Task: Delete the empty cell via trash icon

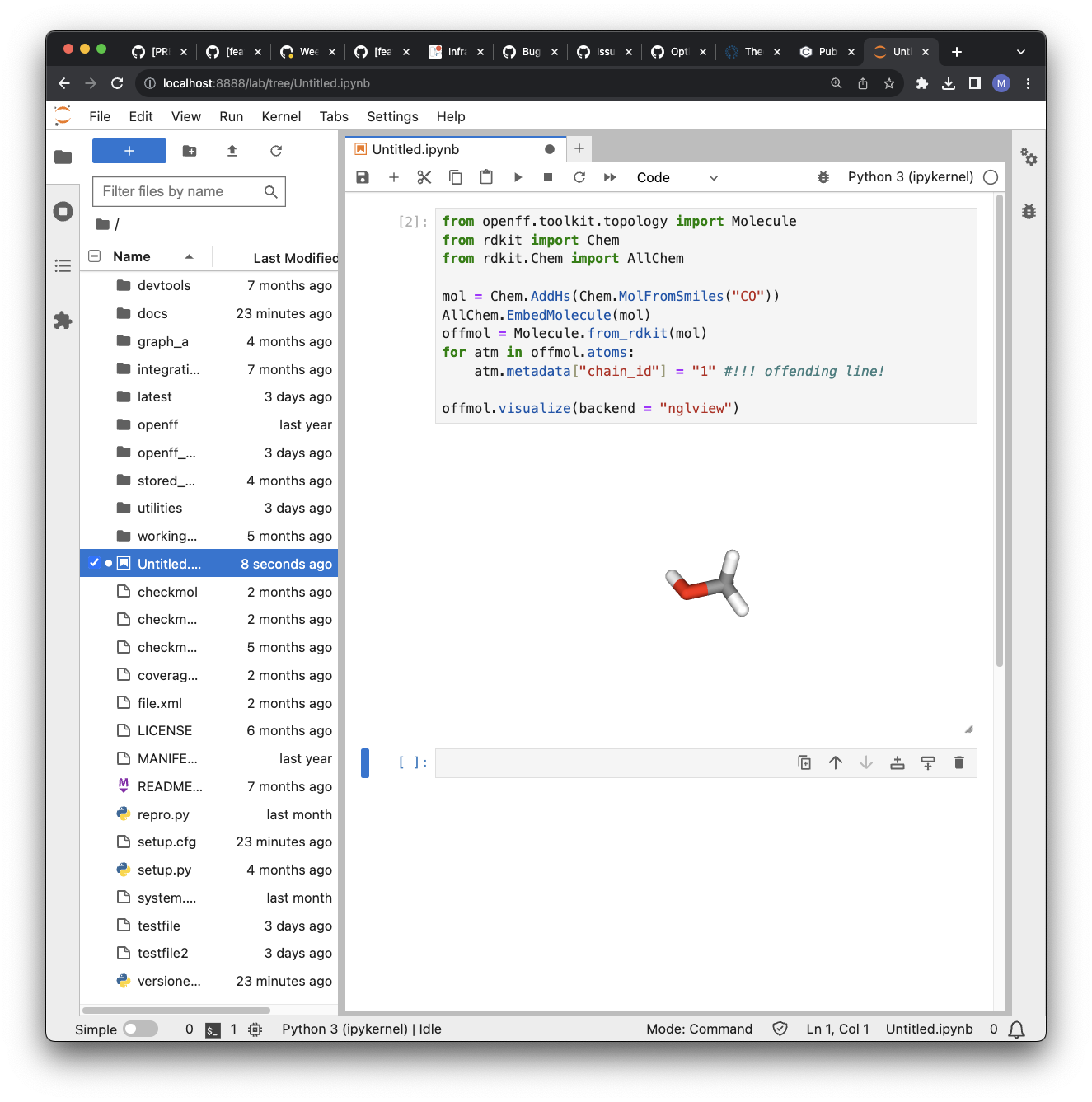Action: (959, 762)
